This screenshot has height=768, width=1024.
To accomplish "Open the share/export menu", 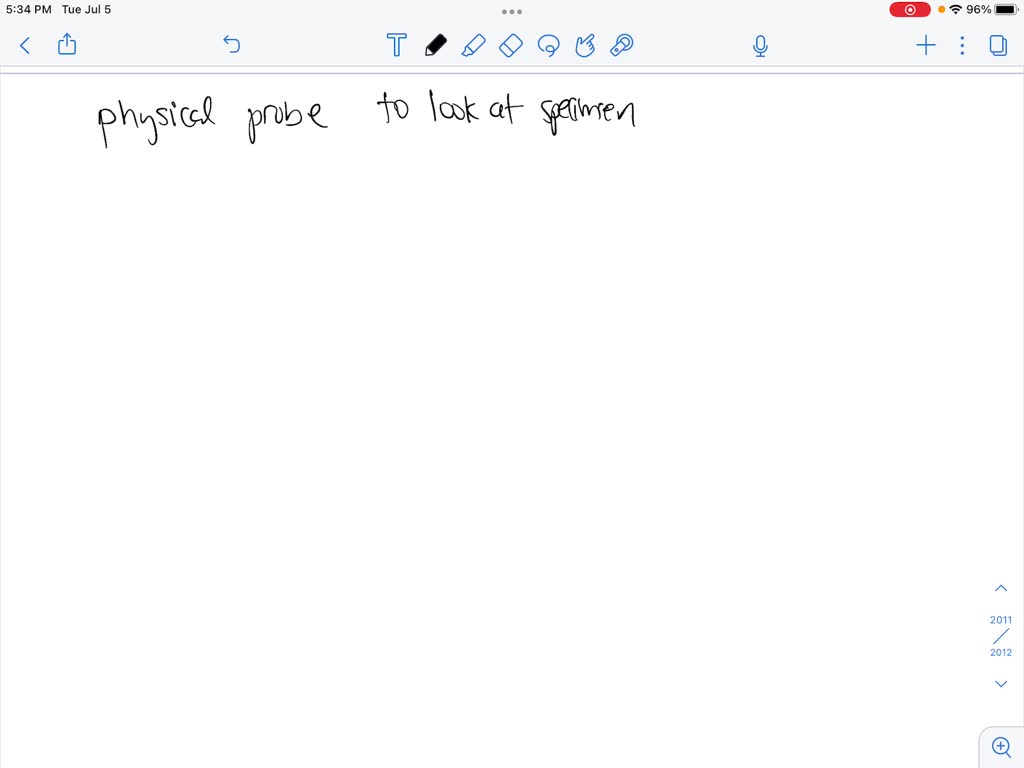I will coord(67,44).
